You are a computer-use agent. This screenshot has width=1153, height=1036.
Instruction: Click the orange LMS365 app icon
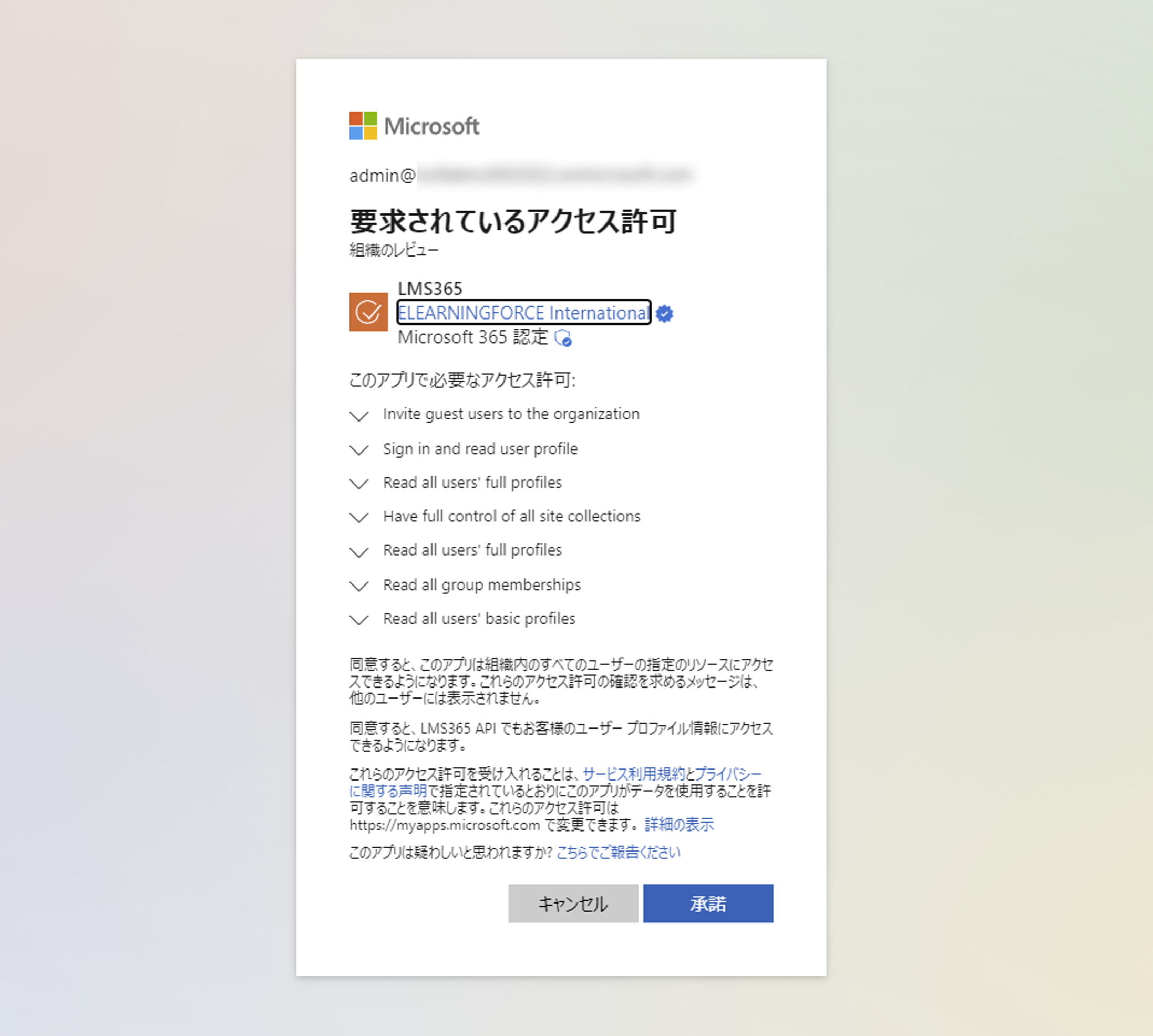(368, 312)
